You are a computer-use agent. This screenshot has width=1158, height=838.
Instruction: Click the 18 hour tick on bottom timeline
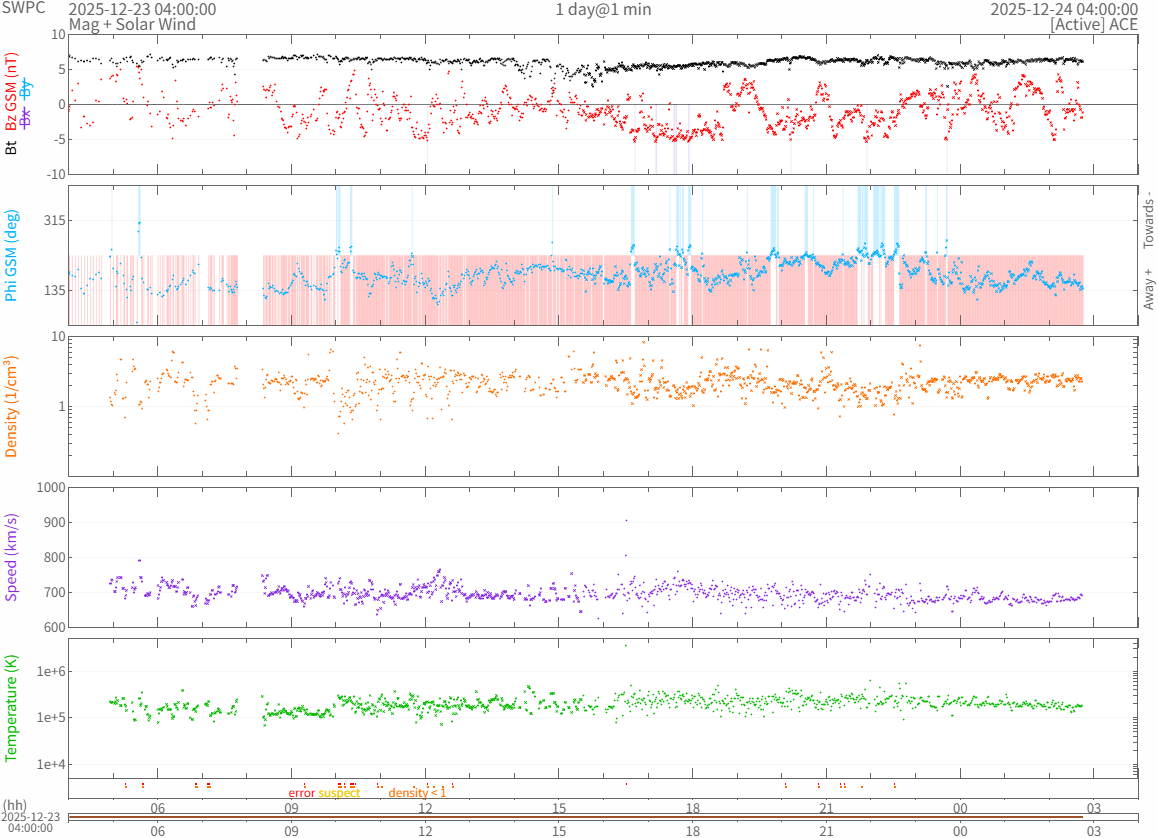click(692, 830)
